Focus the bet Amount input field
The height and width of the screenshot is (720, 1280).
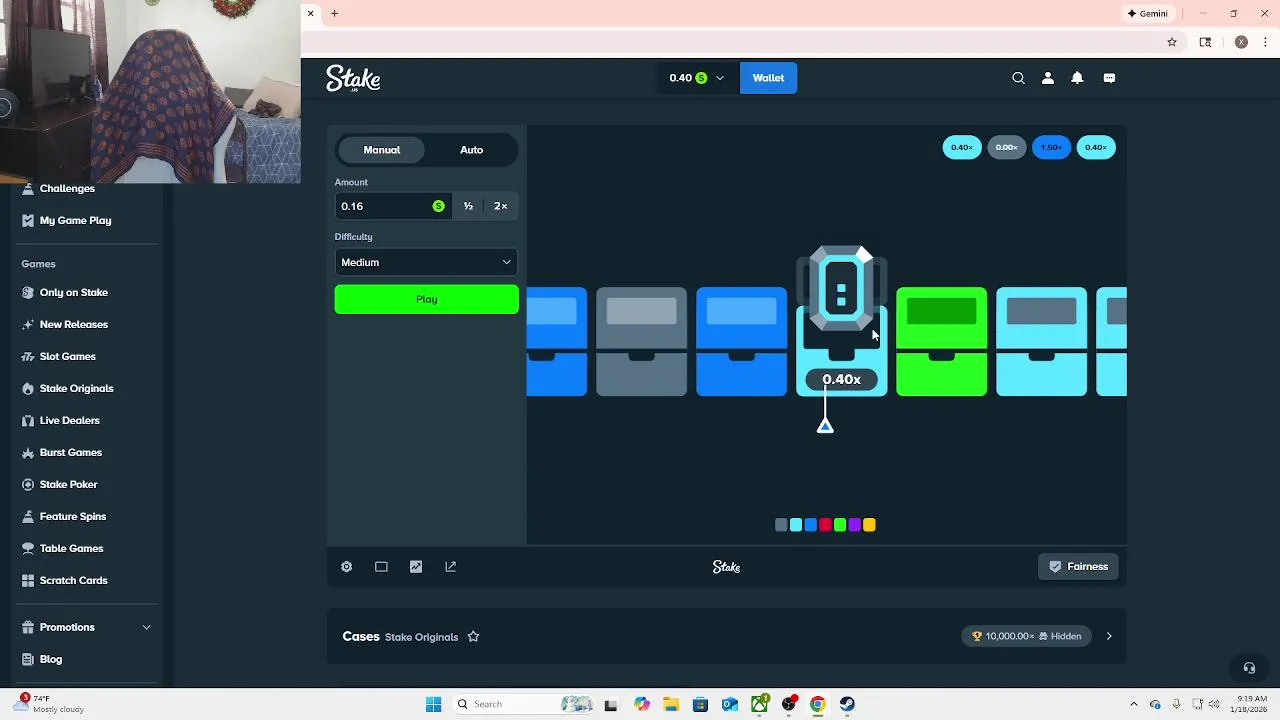coord(392,206)
